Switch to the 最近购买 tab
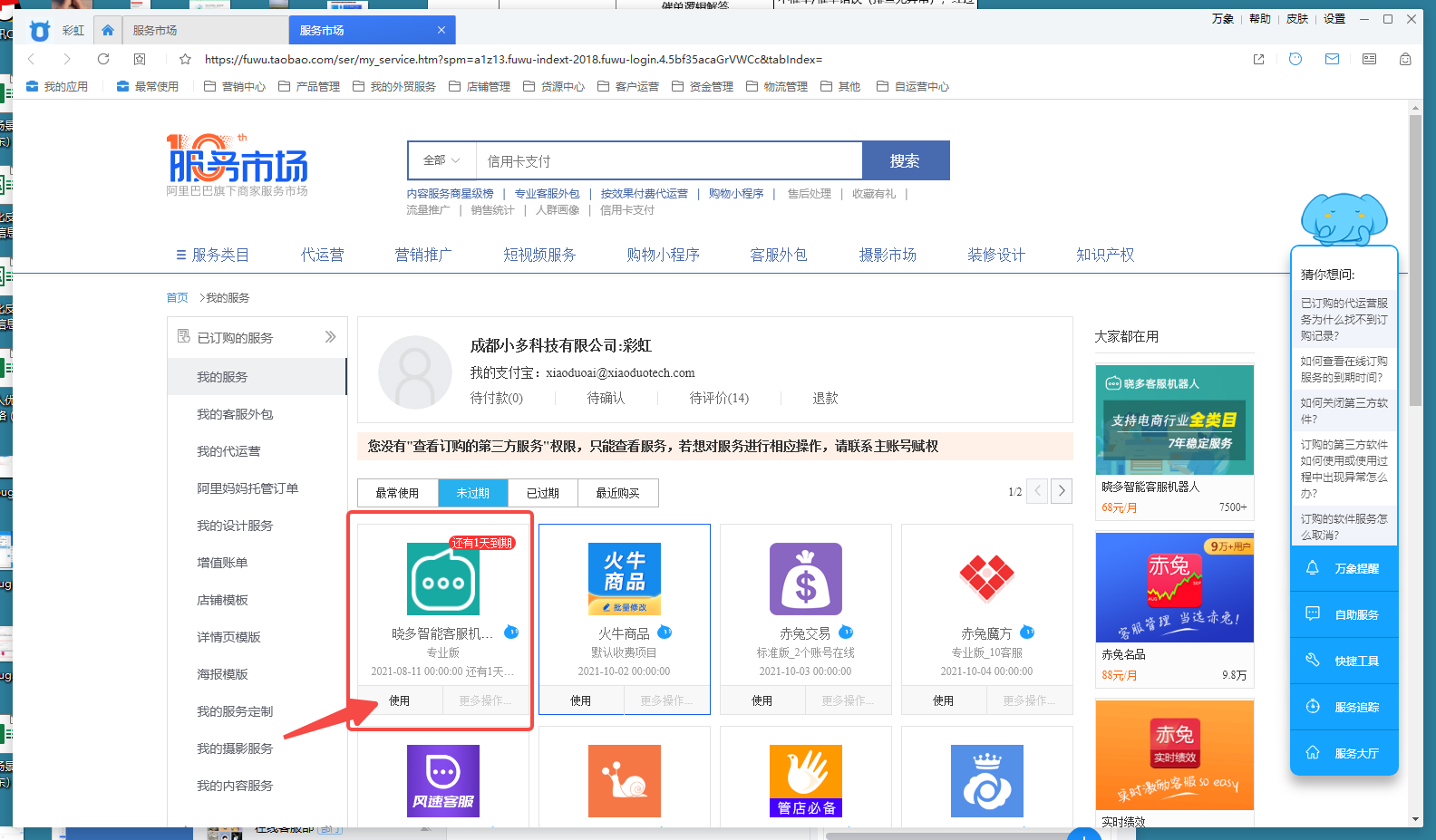1436x840 pixels. (x=618, y=493)
